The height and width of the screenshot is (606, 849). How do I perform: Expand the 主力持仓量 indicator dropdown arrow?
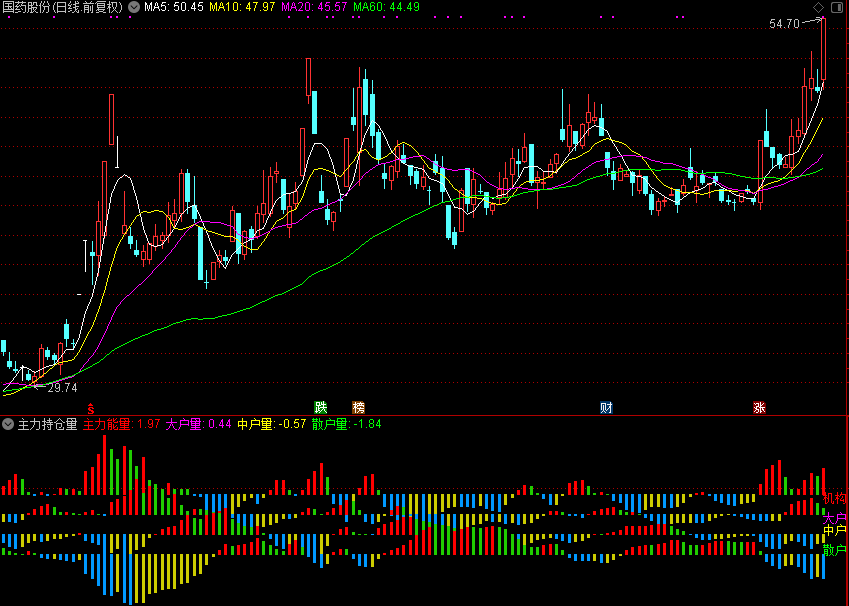(x=8, y=424)
